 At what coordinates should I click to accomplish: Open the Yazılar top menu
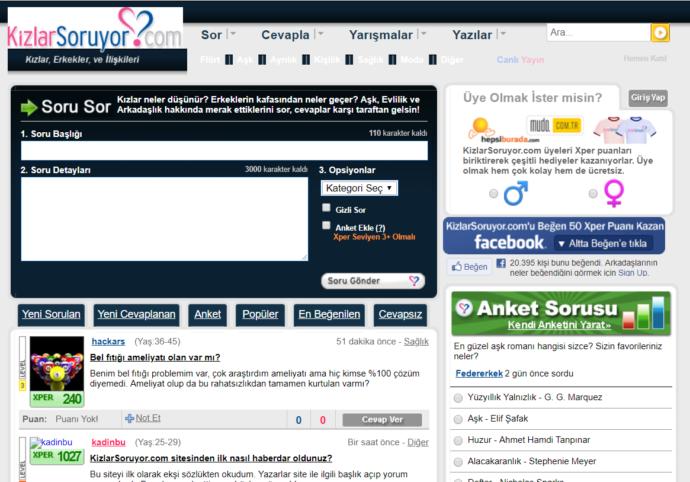pyautogui.click(x=472, y=35)
